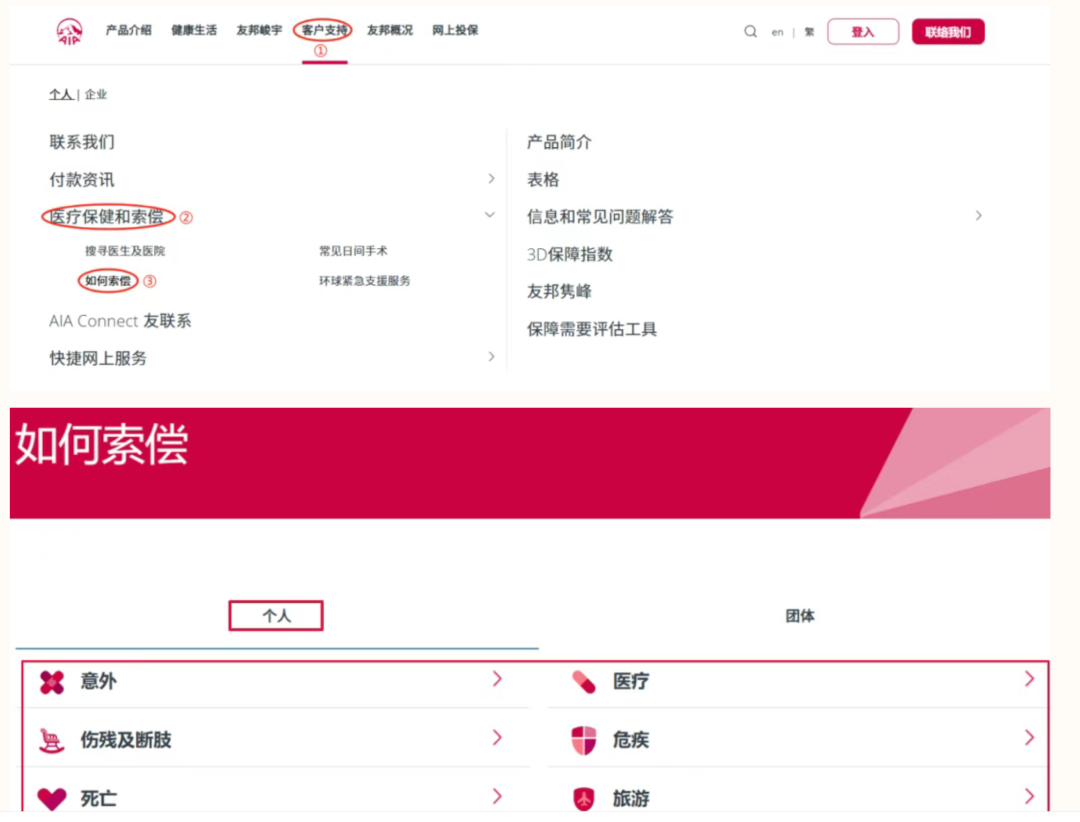
Task: Expand the 快捷网上服务 arrow
Action: pos(491,357)
